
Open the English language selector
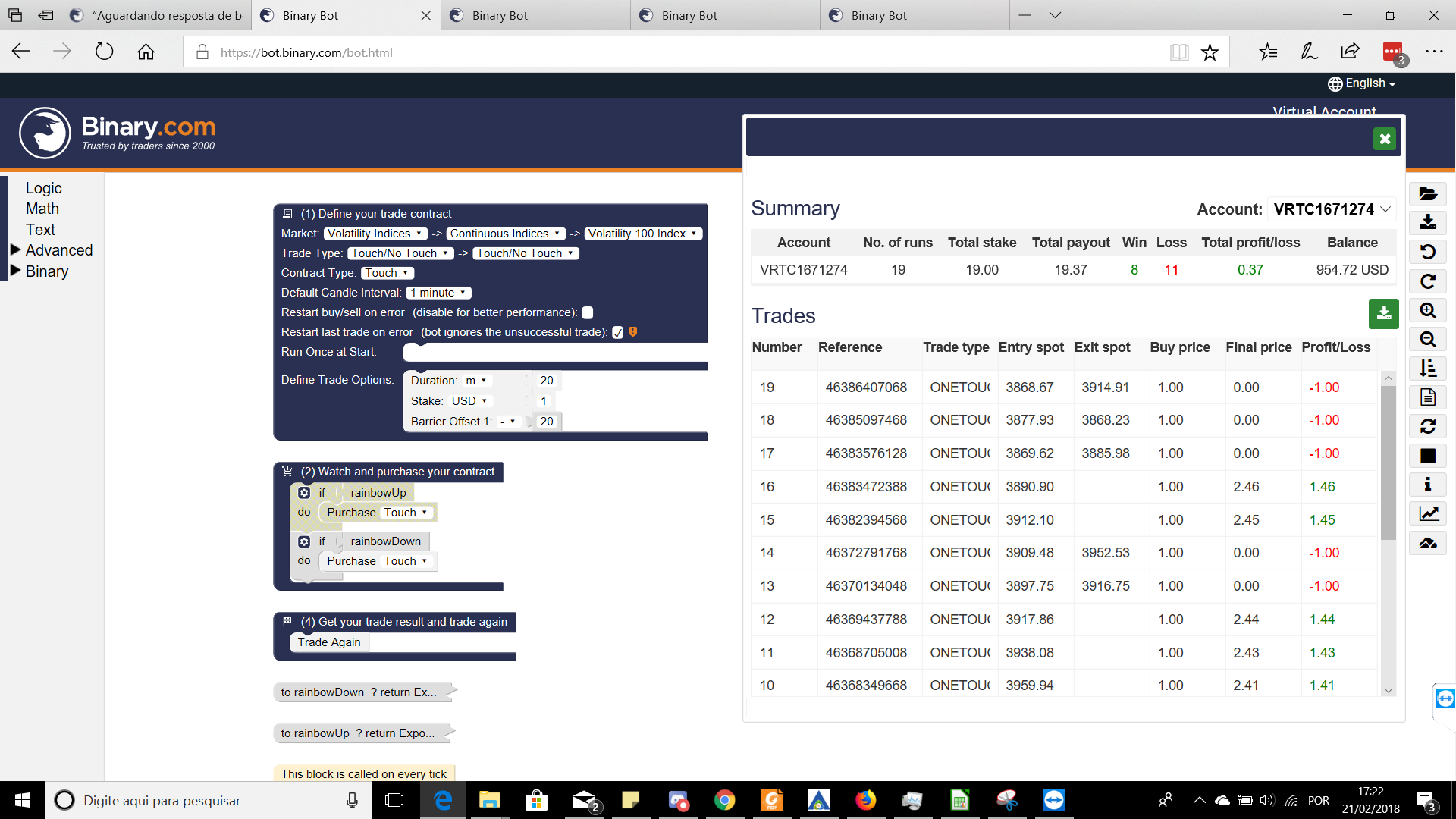pos(1361,83)
